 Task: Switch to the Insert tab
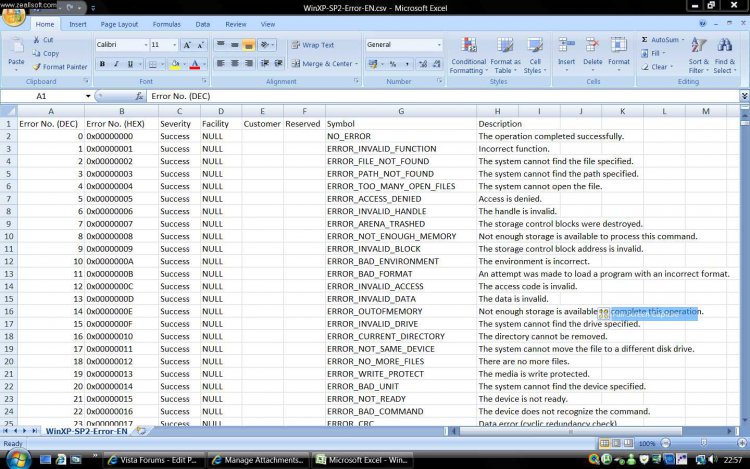click(77, 24)
